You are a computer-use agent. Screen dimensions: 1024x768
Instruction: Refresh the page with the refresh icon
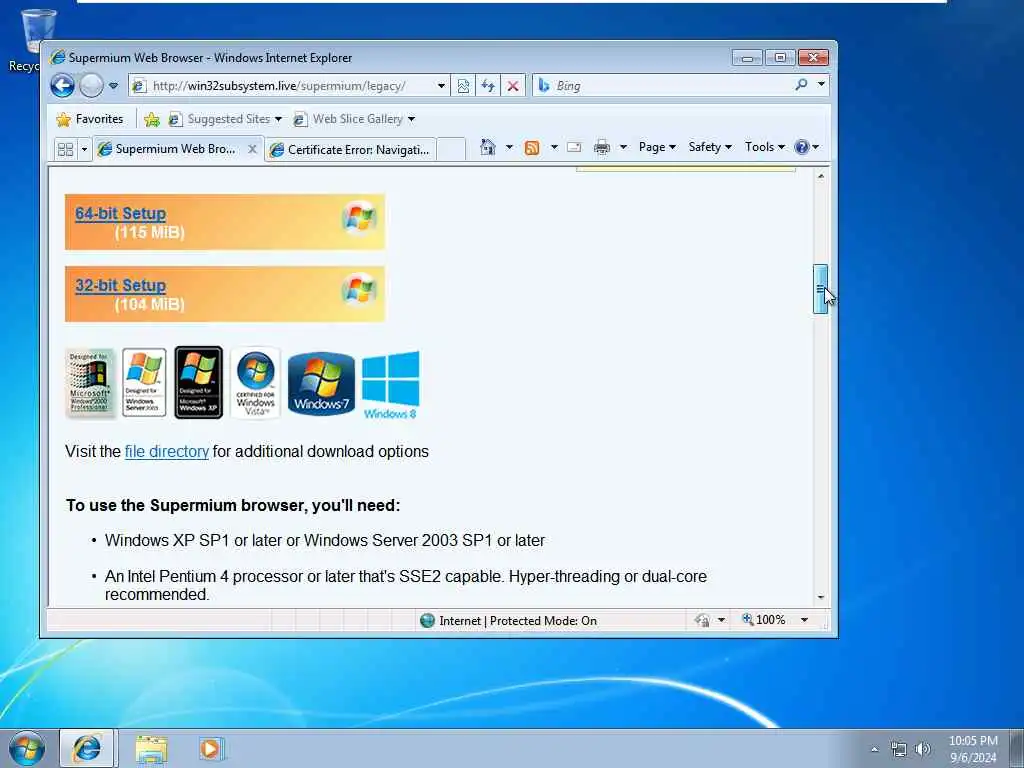pyautogui.click(x=488, y=86)
